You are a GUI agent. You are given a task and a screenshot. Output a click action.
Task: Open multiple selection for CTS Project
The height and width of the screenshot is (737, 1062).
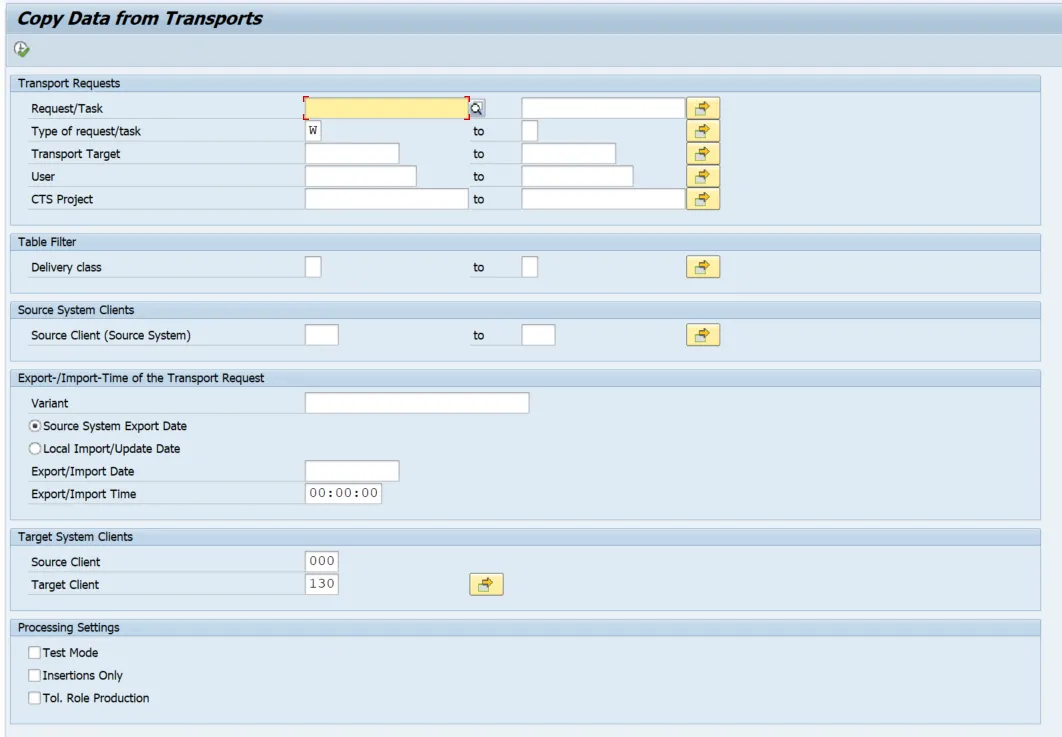[x=702, y=199]
